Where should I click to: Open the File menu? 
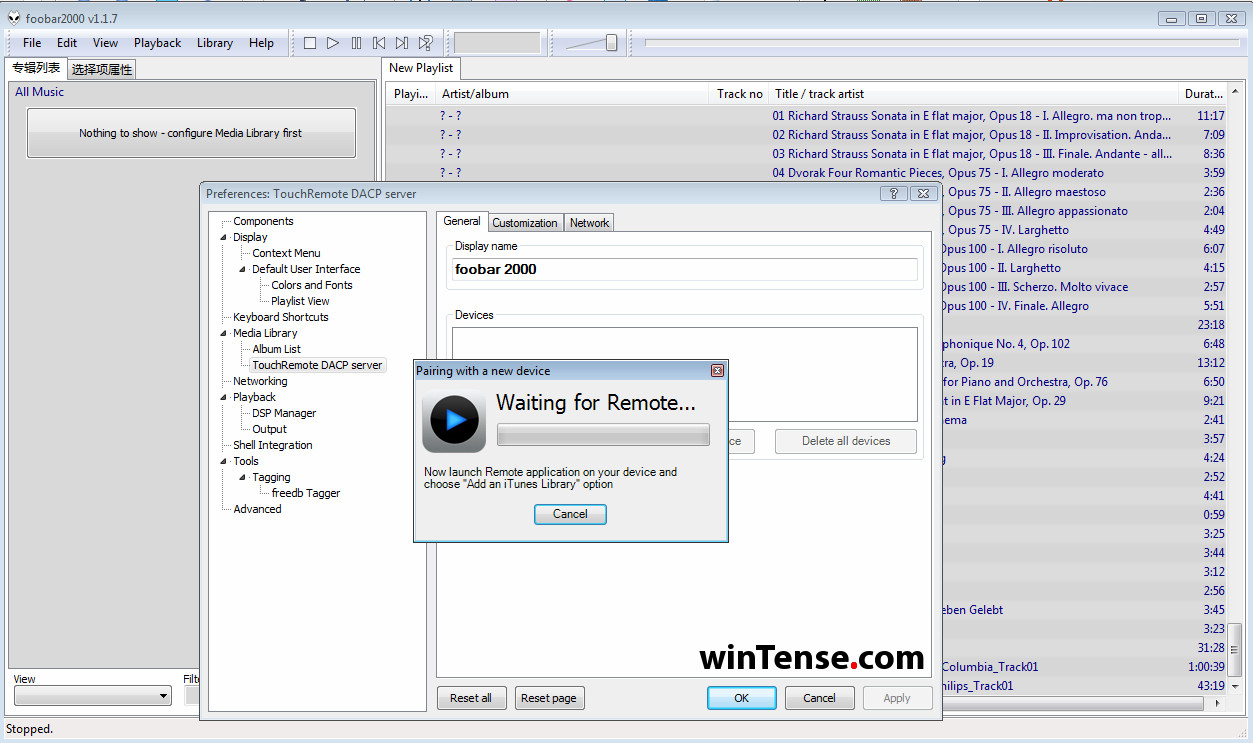[32, 43]
